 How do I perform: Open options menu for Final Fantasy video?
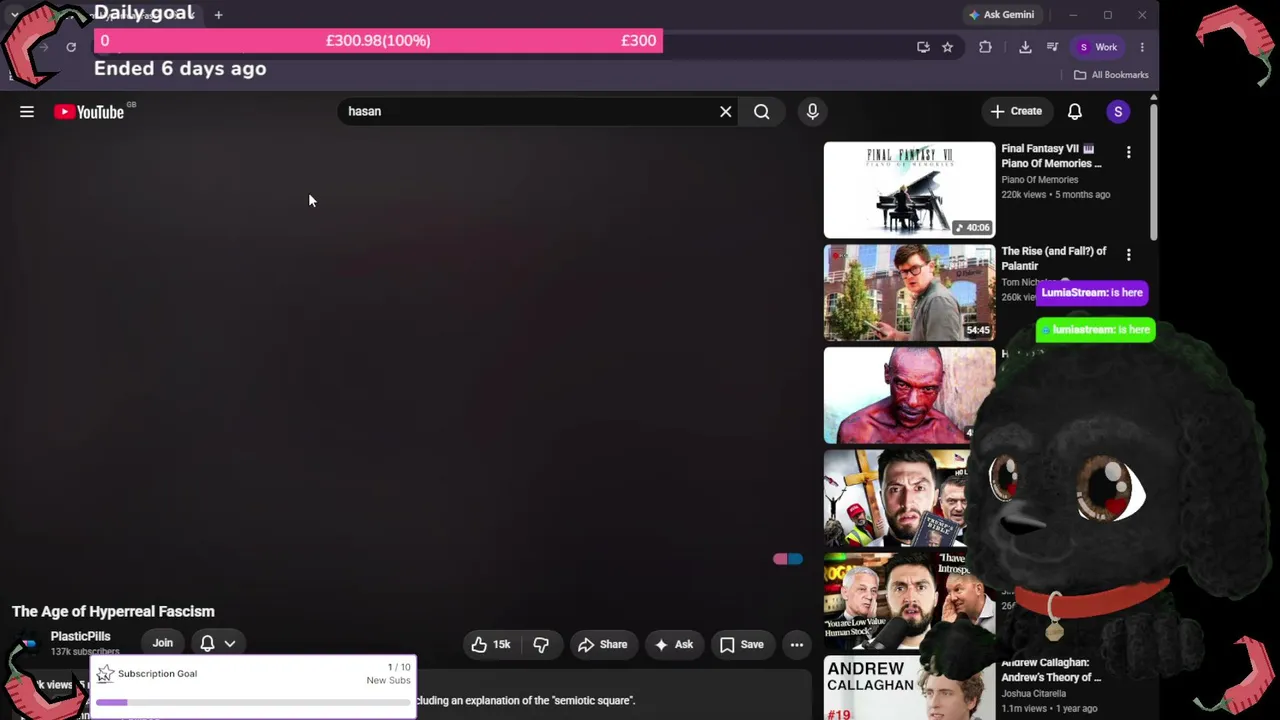click(1129, 152)
